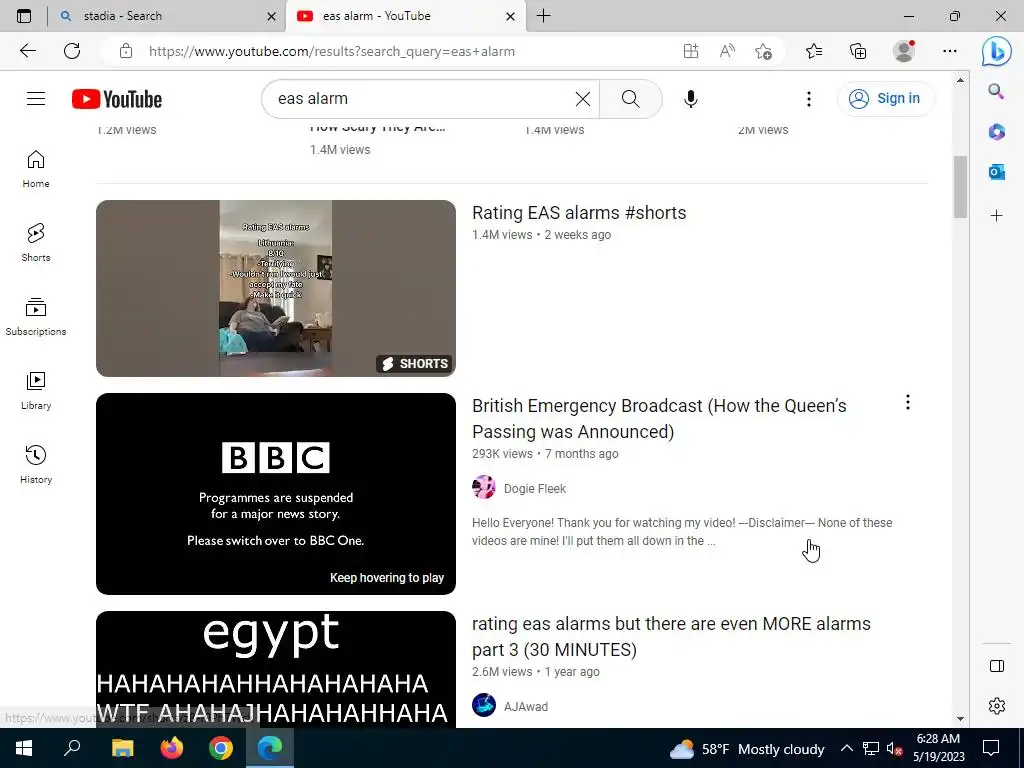Close the stadia - Search tab
The height and width of the screenshot is (768, 1024).
point(272,16)
